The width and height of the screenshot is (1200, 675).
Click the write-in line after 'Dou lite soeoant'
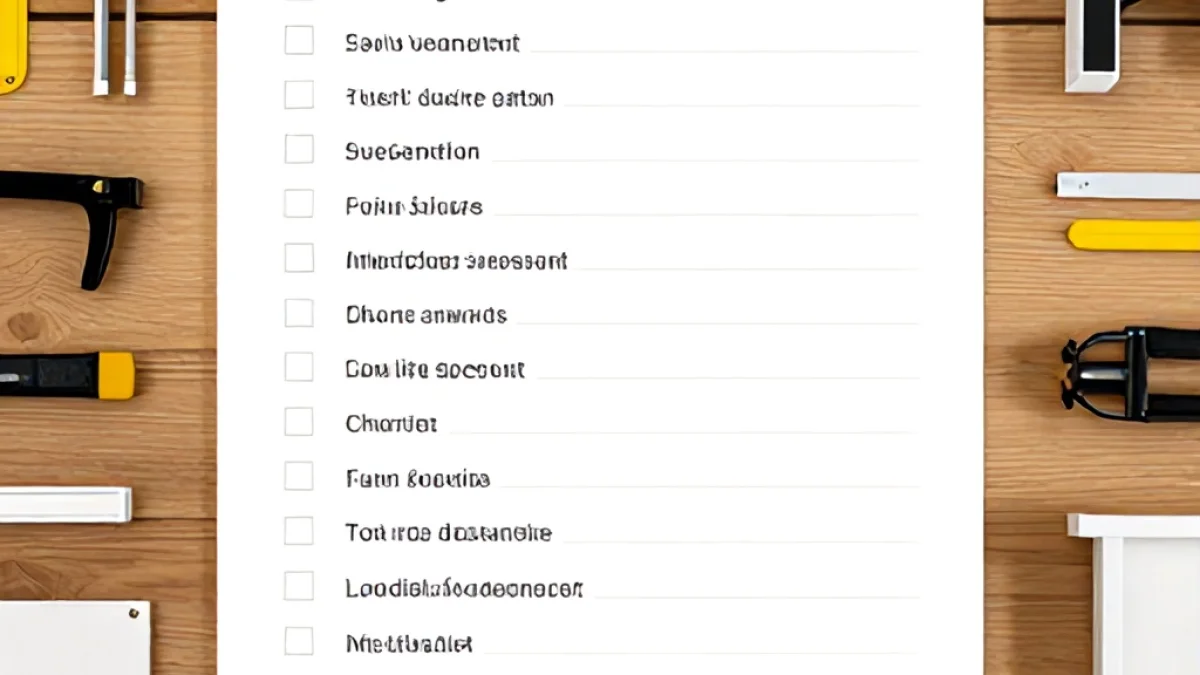tap(727, 378)
